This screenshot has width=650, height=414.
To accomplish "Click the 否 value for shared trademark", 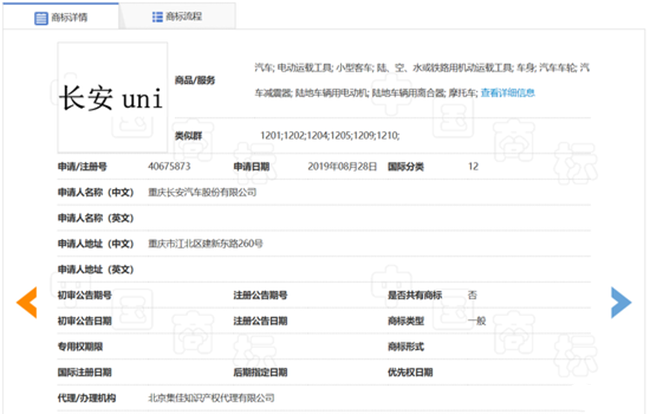I will pos(472,295).
